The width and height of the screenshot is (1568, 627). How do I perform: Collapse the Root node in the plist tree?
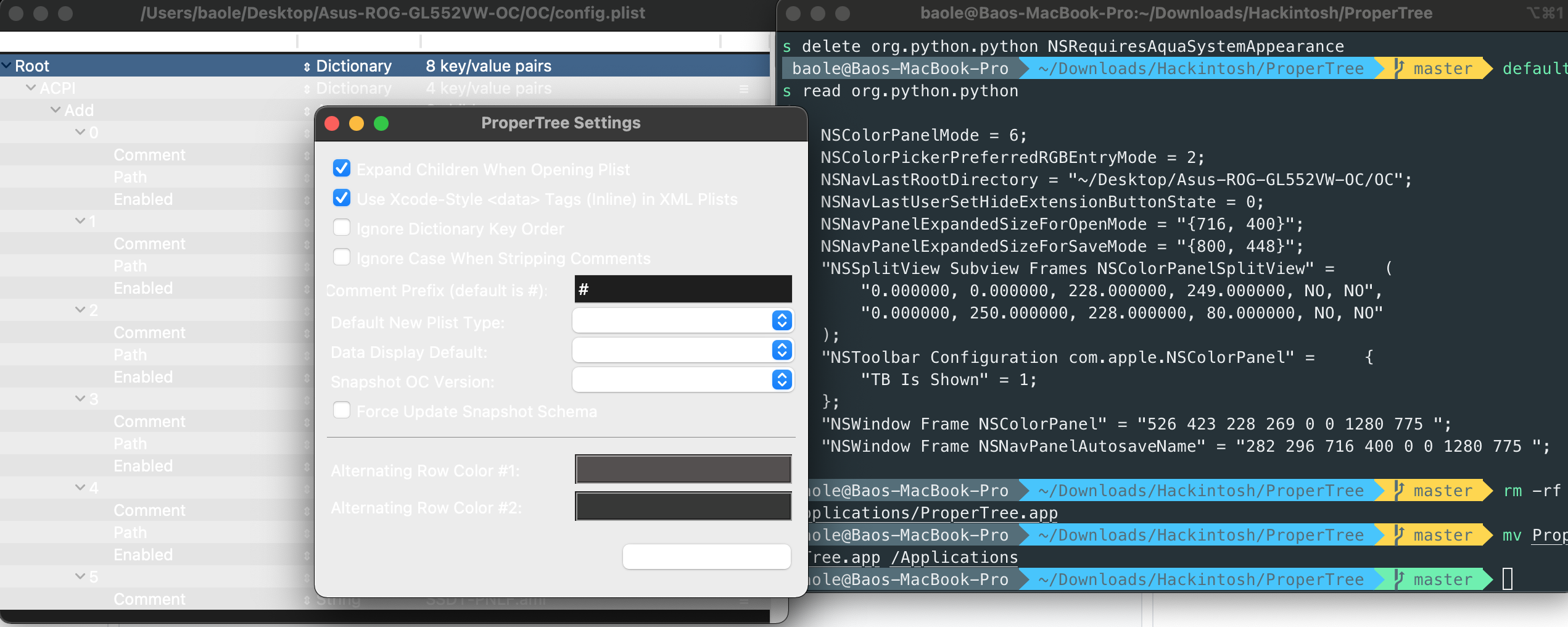tap(6, 65)
